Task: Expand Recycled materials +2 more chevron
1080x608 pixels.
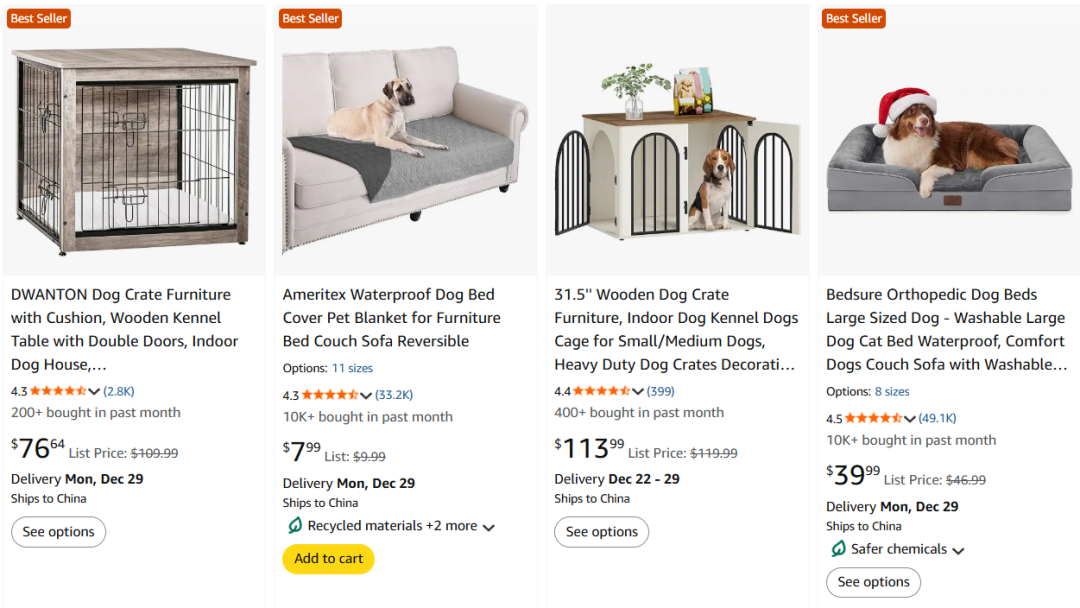Action: [488, 527]
